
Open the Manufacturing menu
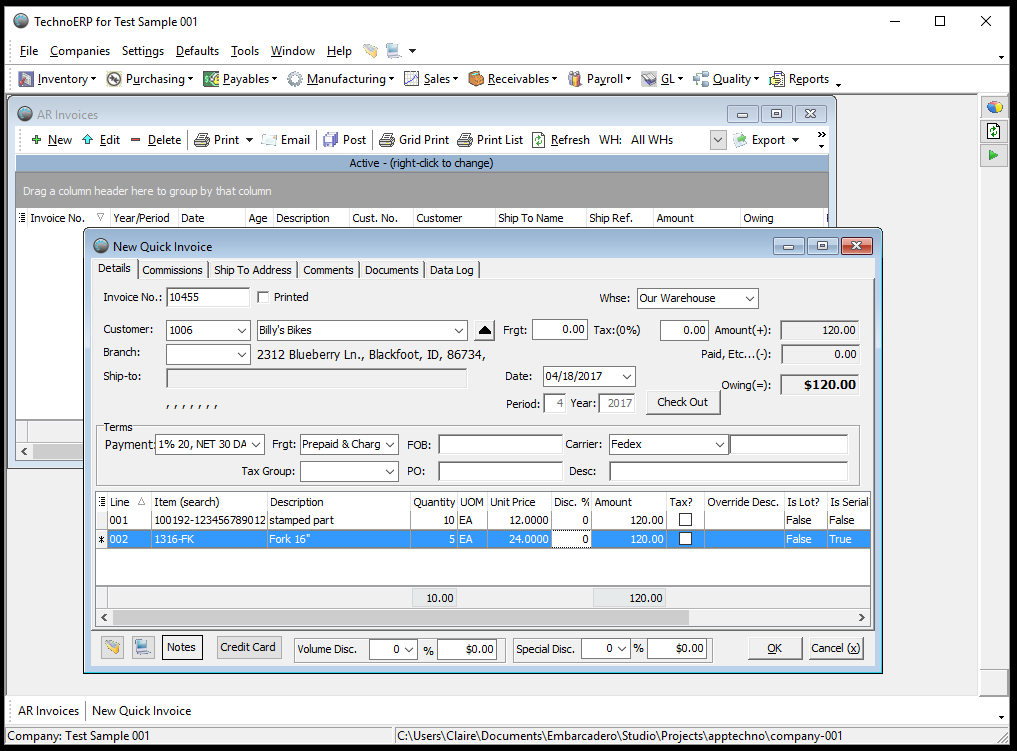[x=345, y=79]
